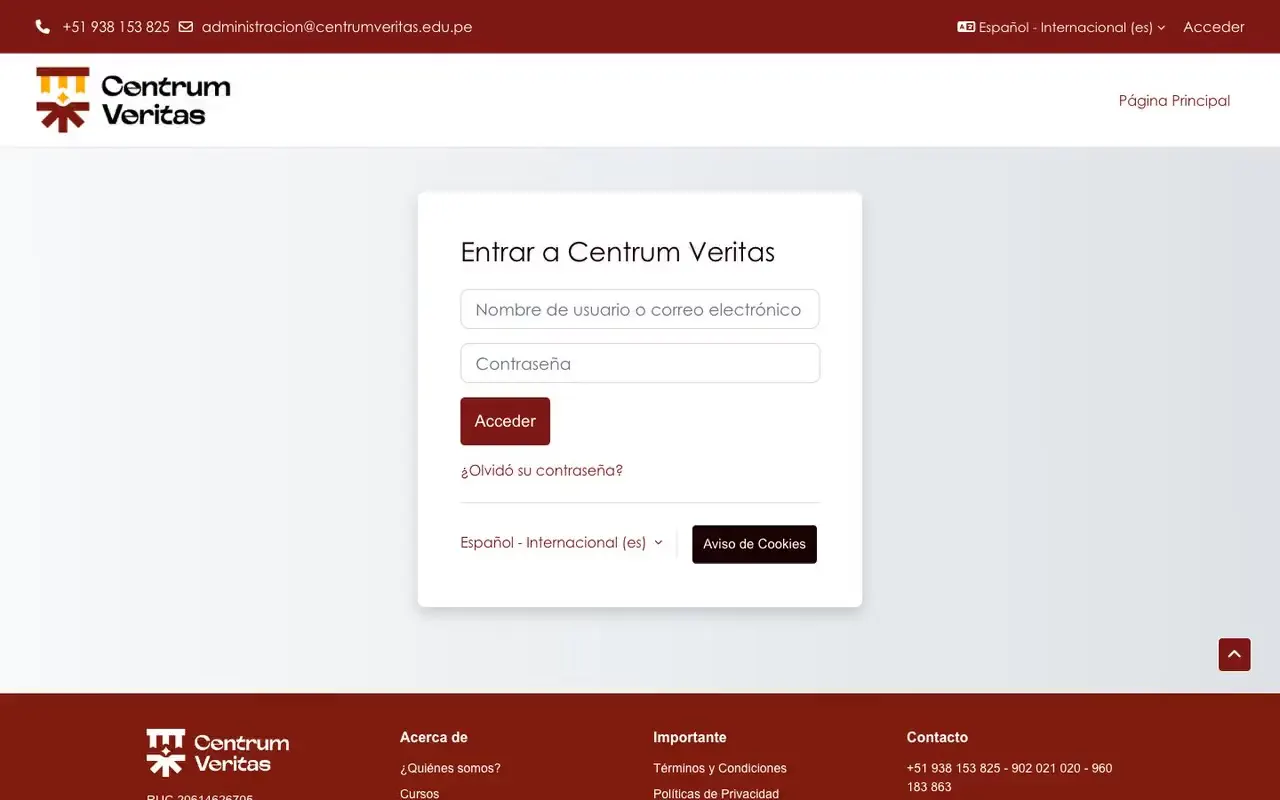Click the Aviso de Cookies button
This screenshot has height=800, width=1280.
click(754, 544)
